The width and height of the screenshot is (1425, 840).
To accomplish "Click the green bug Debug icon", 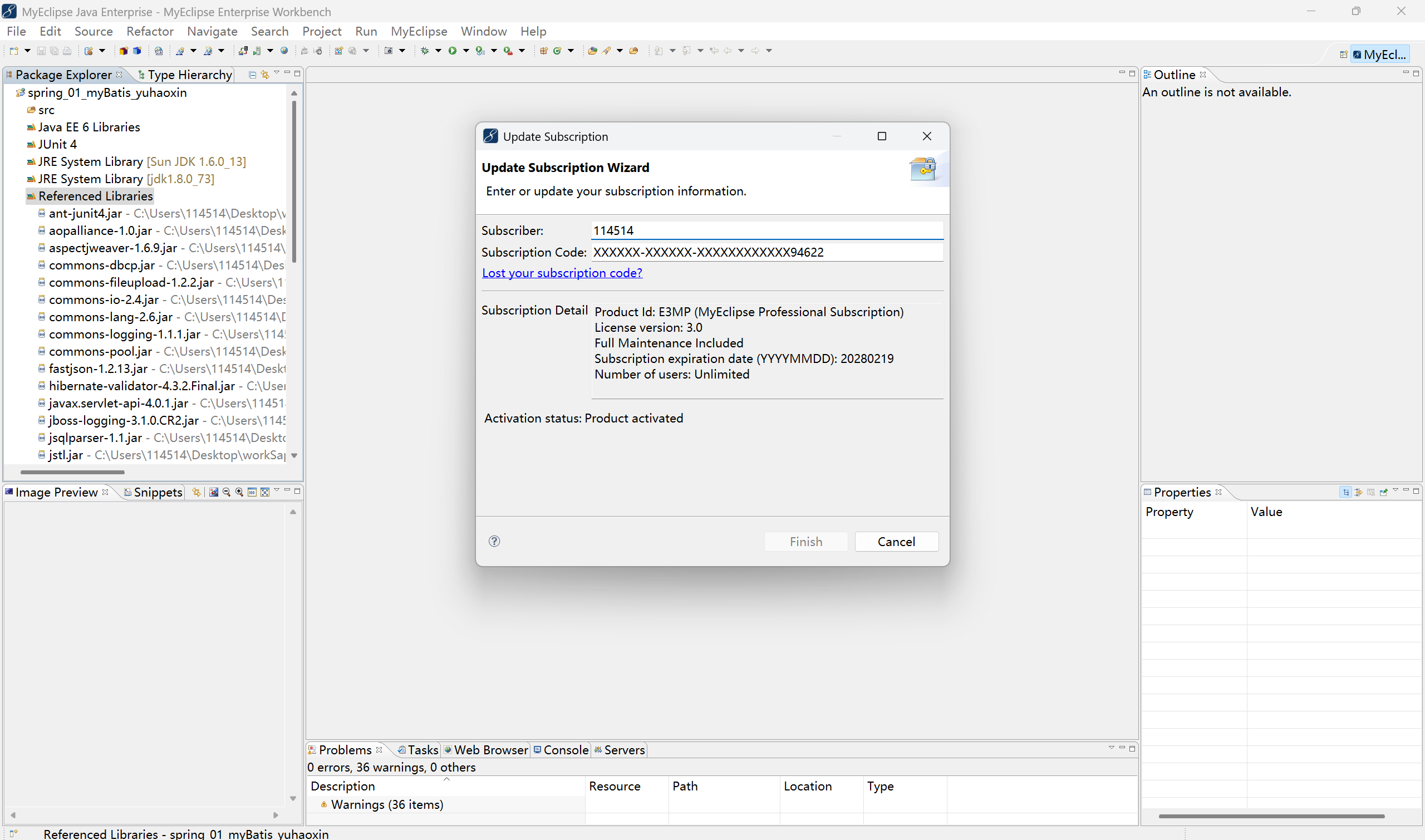I will [x=425, y=51].
